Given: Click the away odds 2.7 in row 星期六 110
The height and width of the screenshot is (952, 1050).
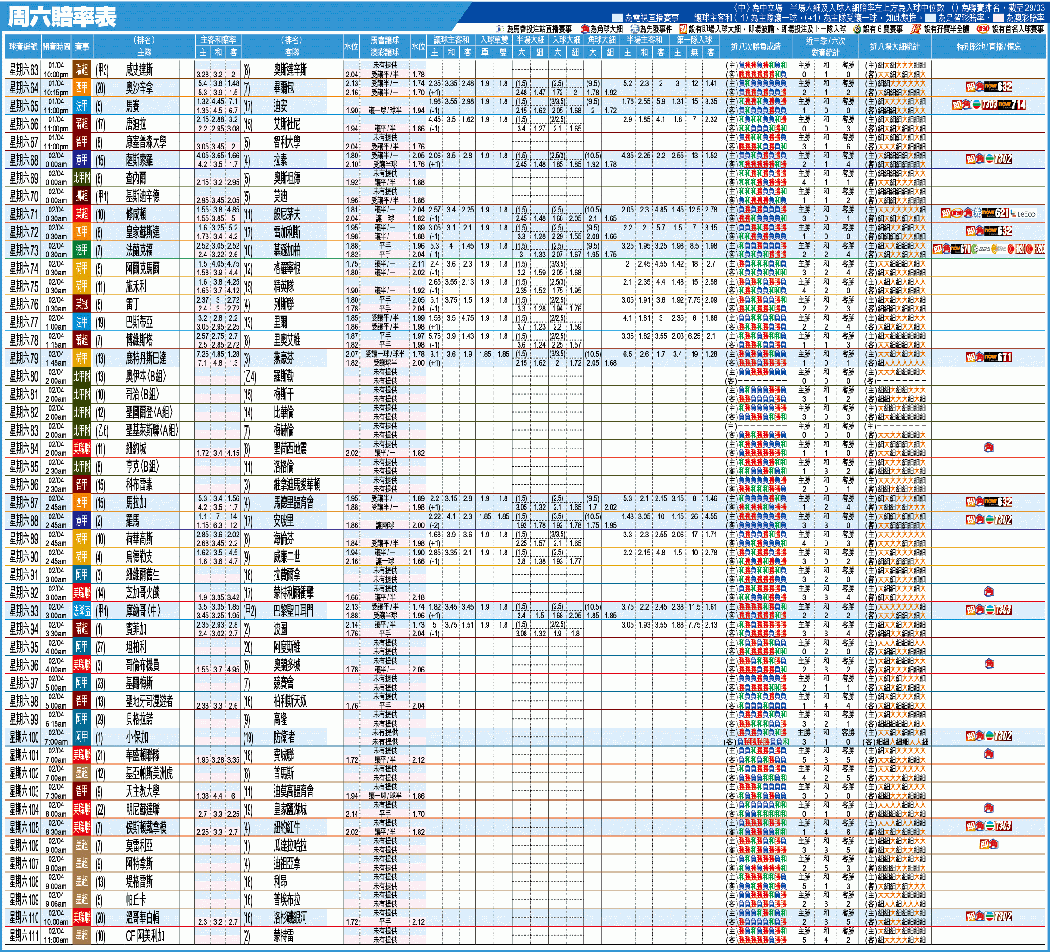Looking at the screenshot, I should (233, 922).
